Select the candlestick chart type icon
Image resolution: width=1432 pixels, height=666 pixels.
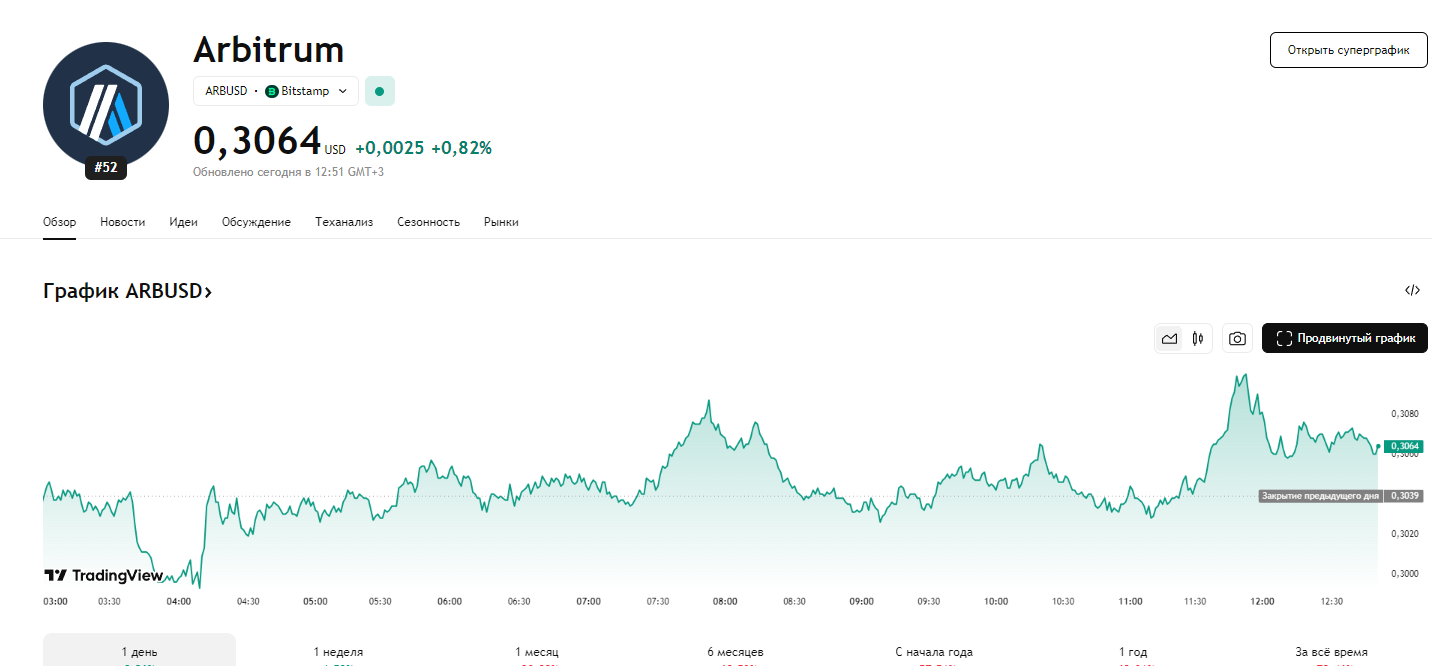[x=1197, y=339]
